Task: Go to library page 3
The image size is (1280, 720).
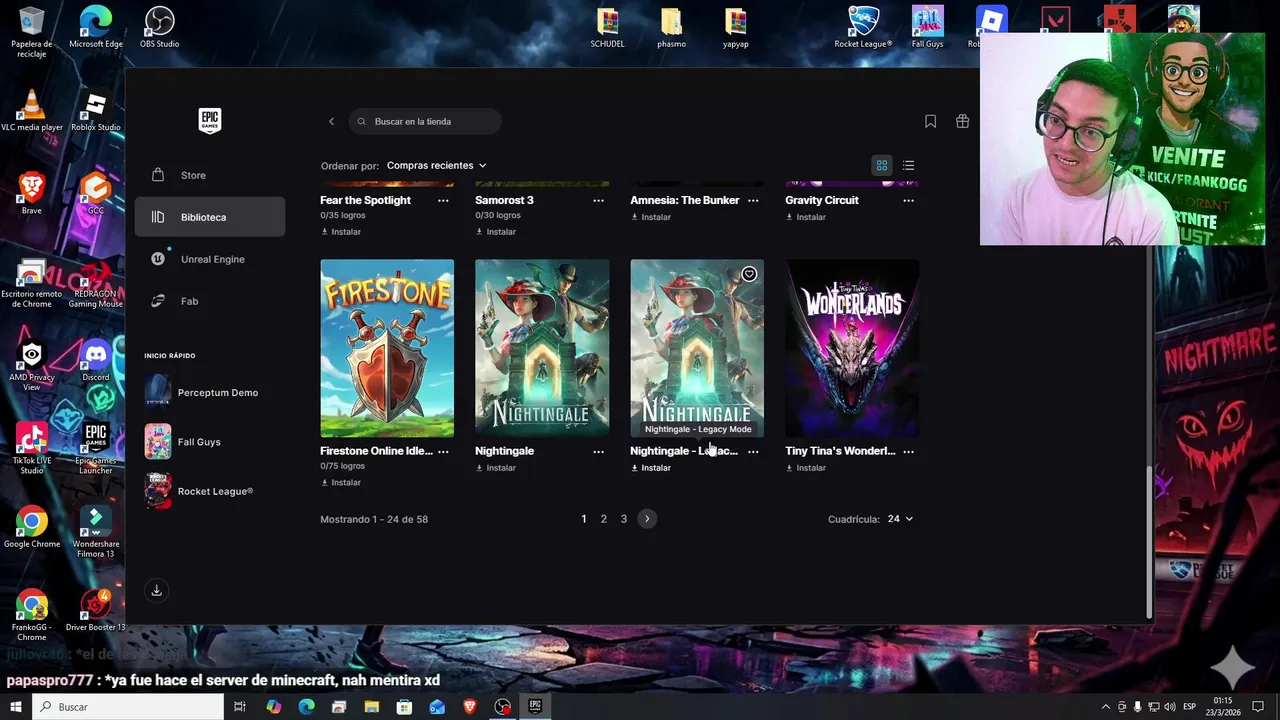Action: pos(624,519)
